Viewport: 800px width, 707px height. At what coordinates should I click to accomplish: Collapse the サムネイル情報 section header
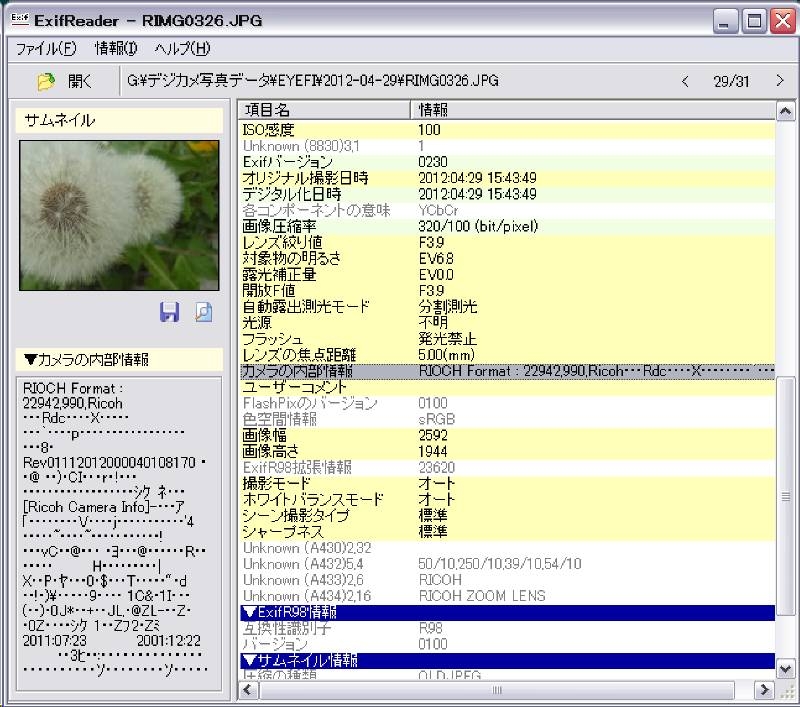pos(300,660)
